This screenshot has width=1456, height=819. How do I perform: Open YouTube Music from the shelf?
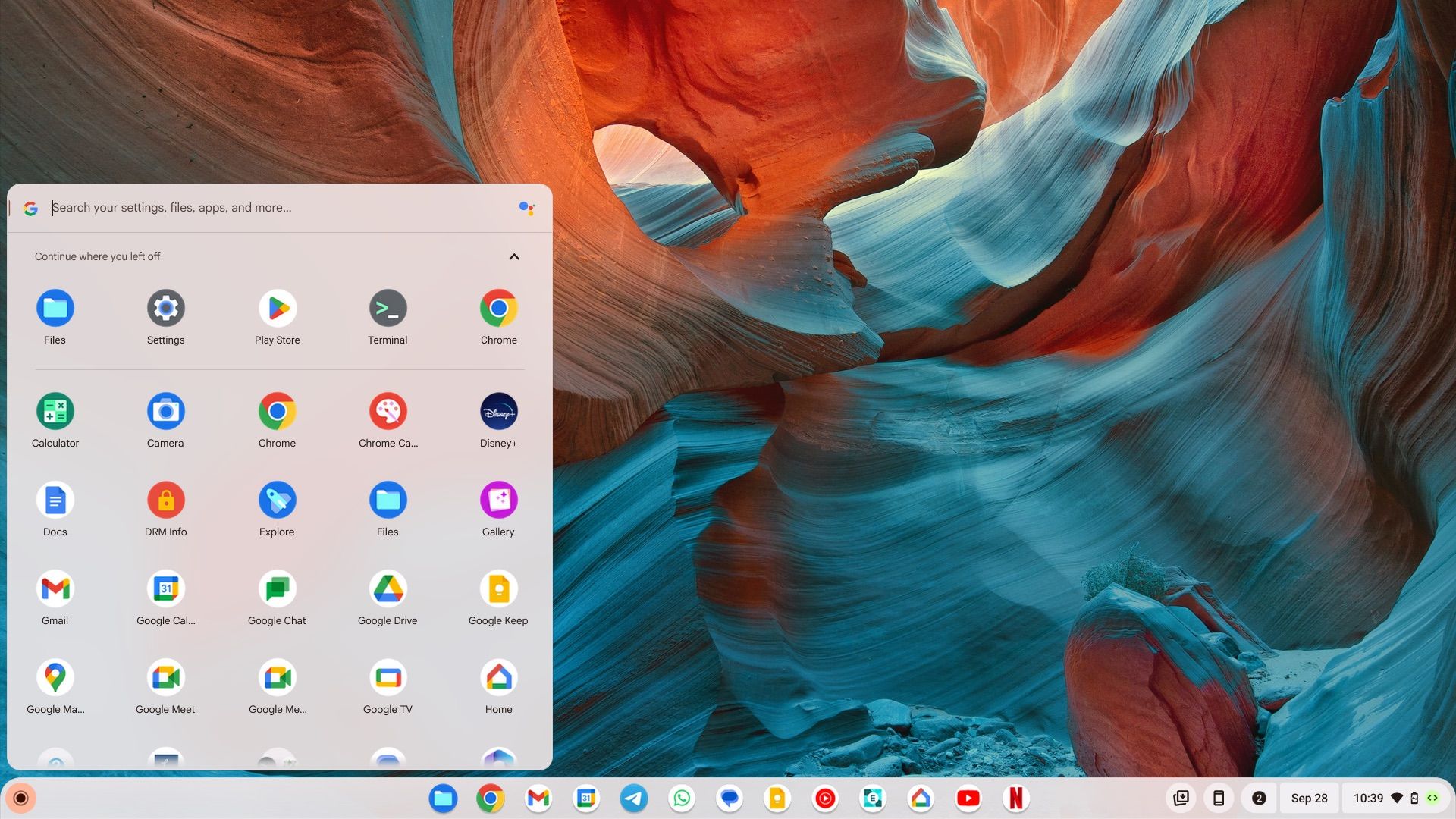pos(824,798)
